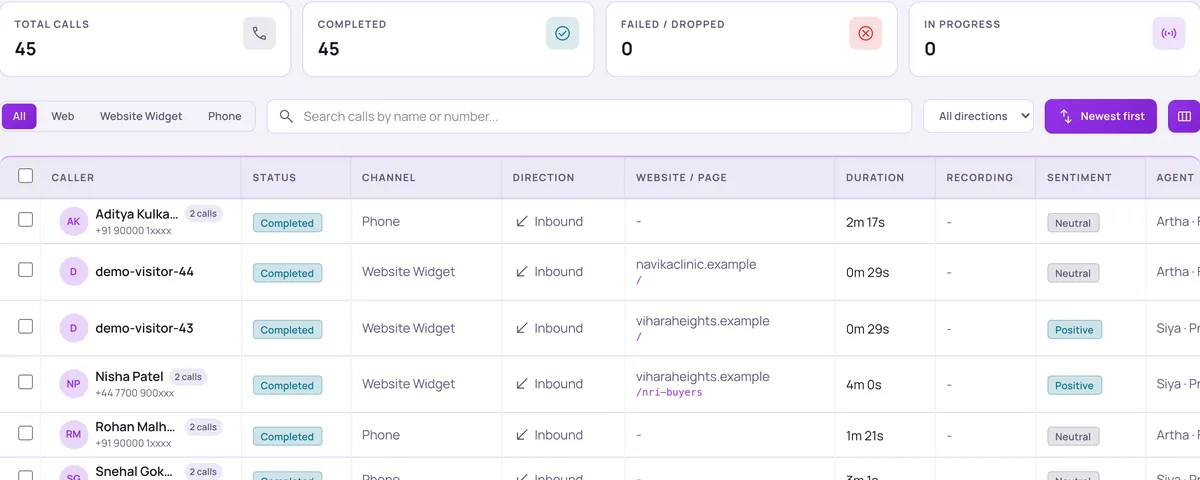Select the All filter tab
This screenshot has width=1200, height=480.
(x=19, y=116)
